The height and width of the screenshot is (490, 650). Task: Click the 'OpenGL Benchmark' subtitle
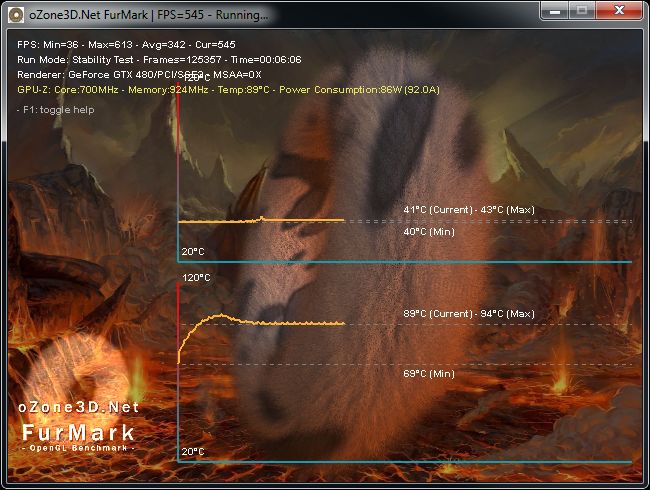point(78,448)
